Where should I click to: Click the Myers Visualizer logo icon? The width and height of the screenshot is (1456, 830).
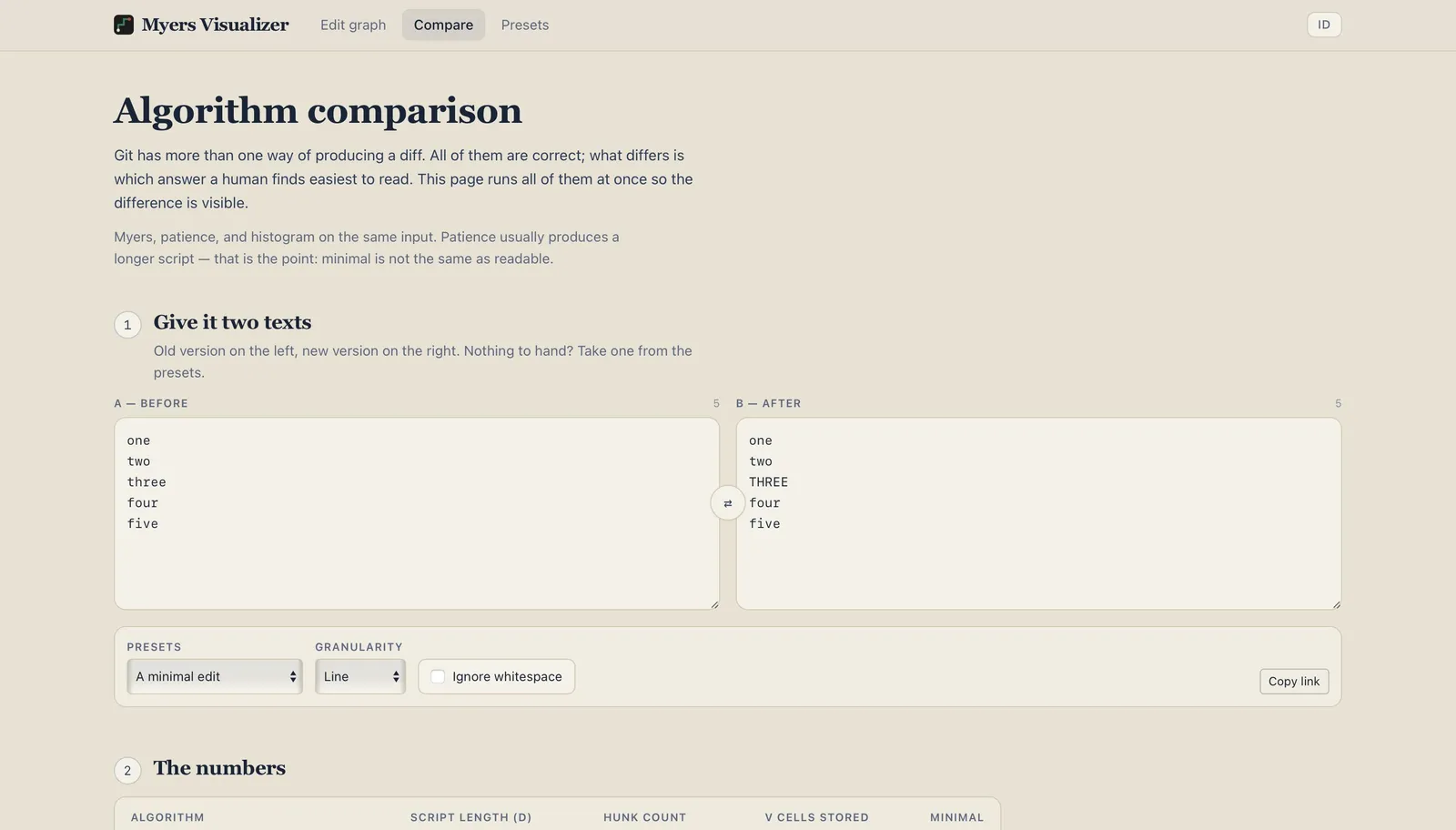[x=124, y=25]
